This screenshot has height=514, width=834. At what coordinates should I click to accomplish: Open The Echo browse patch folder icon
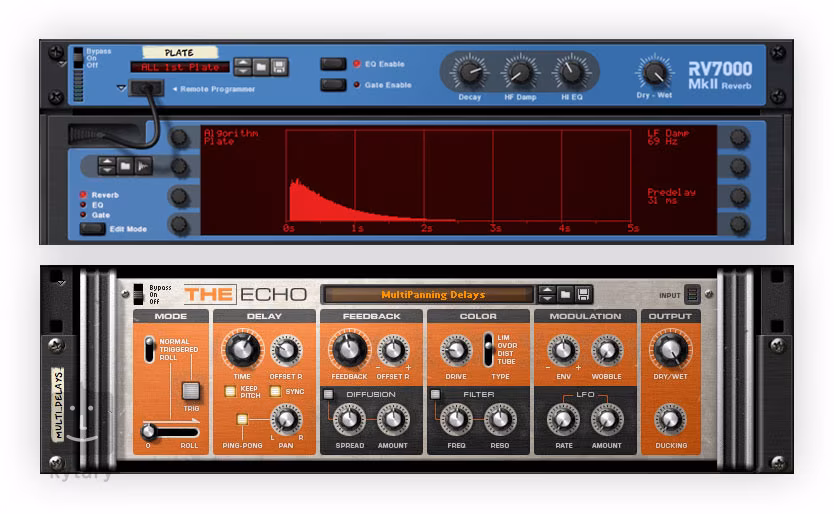pos(565,294)
